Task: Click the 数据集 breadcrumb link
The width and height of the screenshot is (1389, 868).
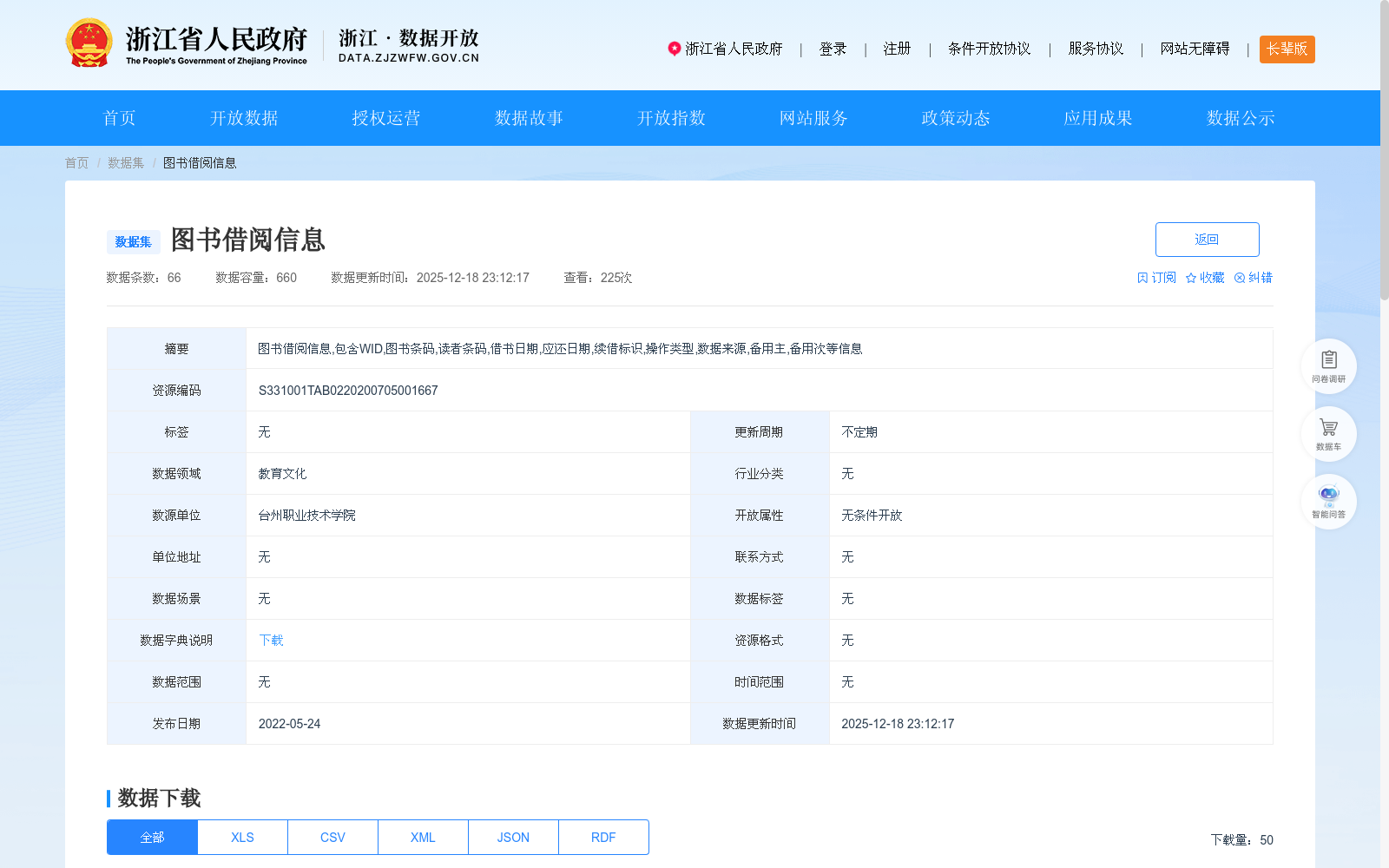Action: point(126,163)
